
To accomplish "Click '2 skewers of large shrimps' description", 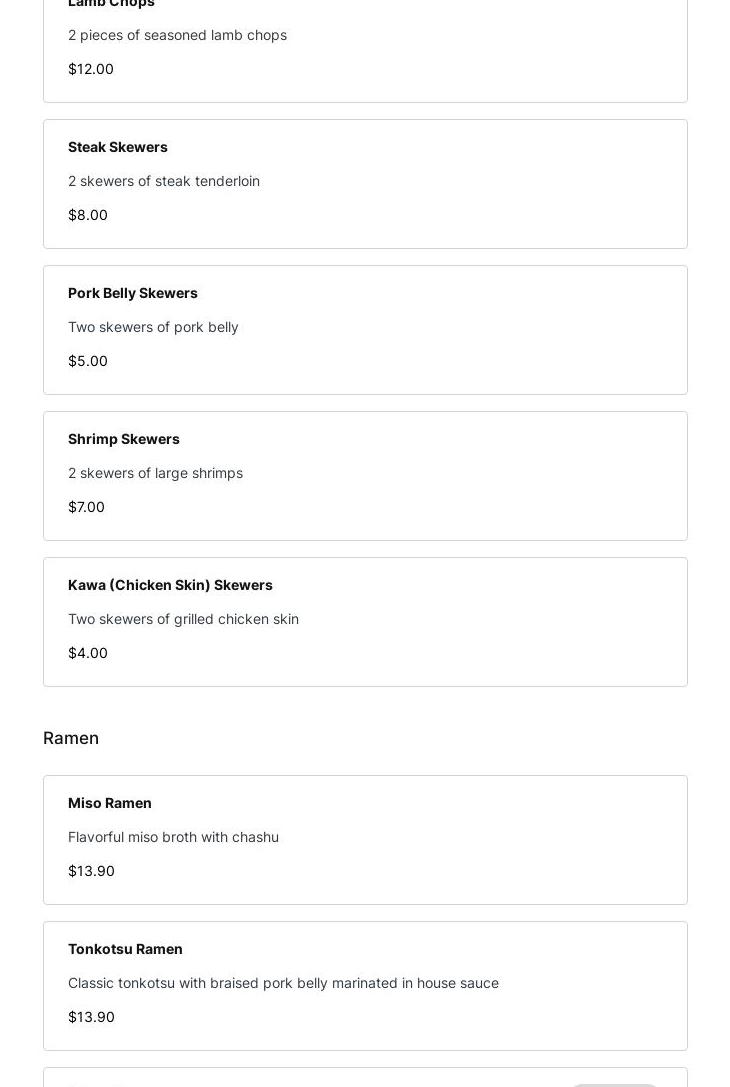I will 155,473.
